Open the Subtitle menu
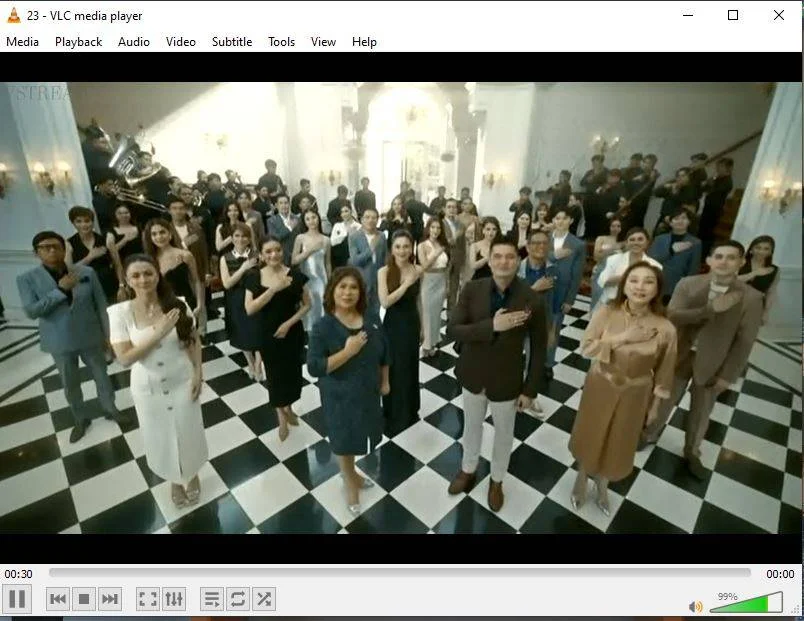804x621 pixels. pos(232,42)
